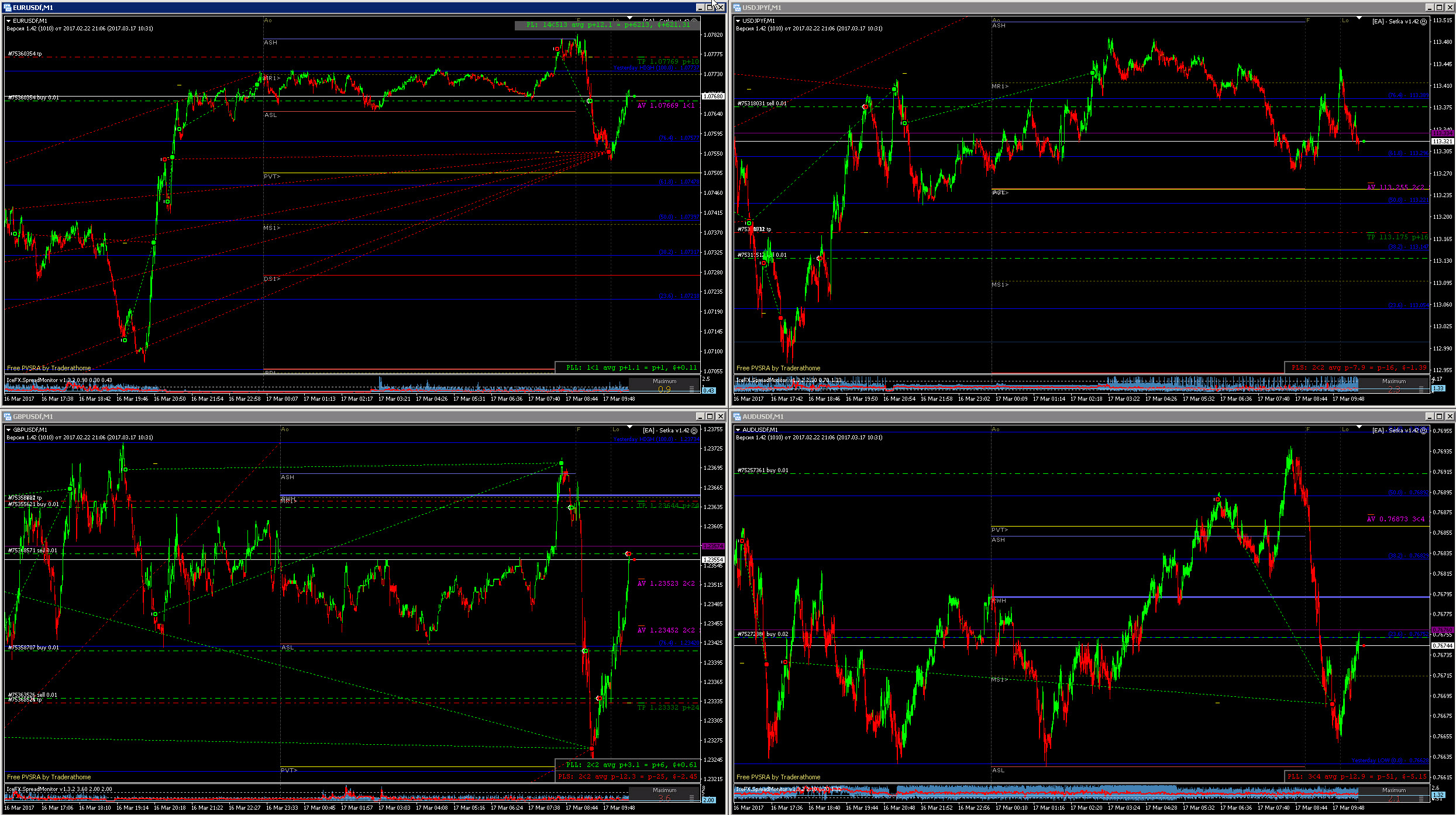Select the '#75360354 buy 0.01' order label
Screen dimensions: 1456x815
tap(34, 98)
